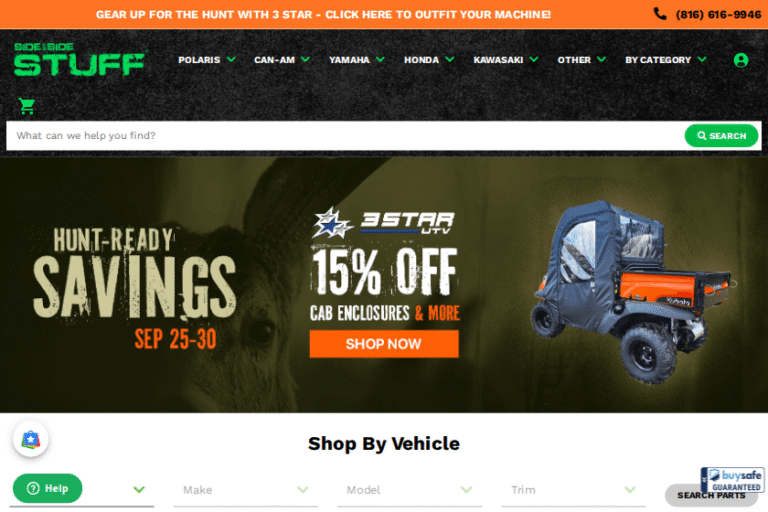The width and height of the screenshot is (768, 512).
Task: Open the Yamaha menu item
Action: (x=357, y=60)
